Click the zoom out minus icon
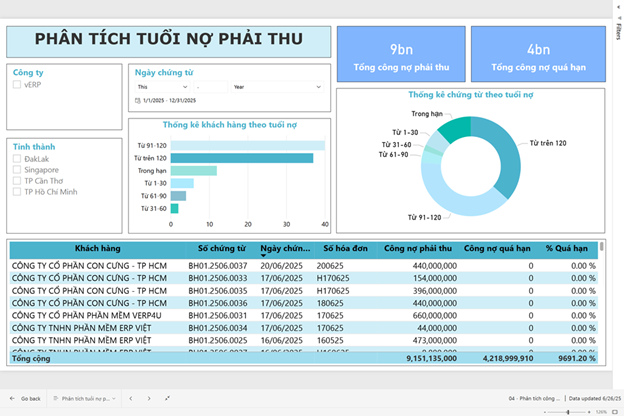 [547, 411]
